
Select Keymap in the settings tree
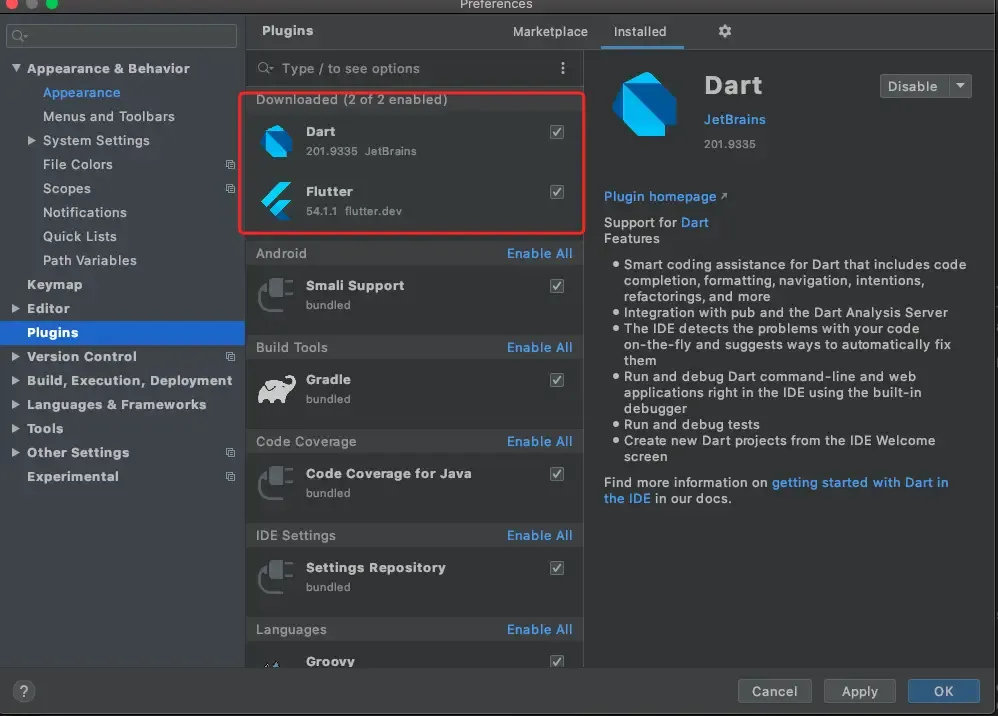pos(55,284)
